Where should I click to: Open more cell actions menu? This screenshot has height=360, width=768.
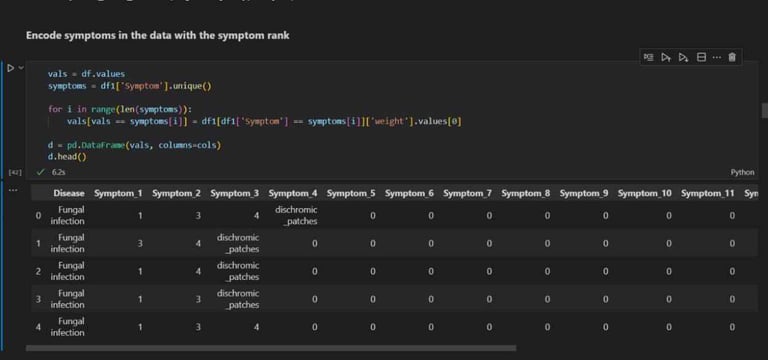tap(717, 57)
